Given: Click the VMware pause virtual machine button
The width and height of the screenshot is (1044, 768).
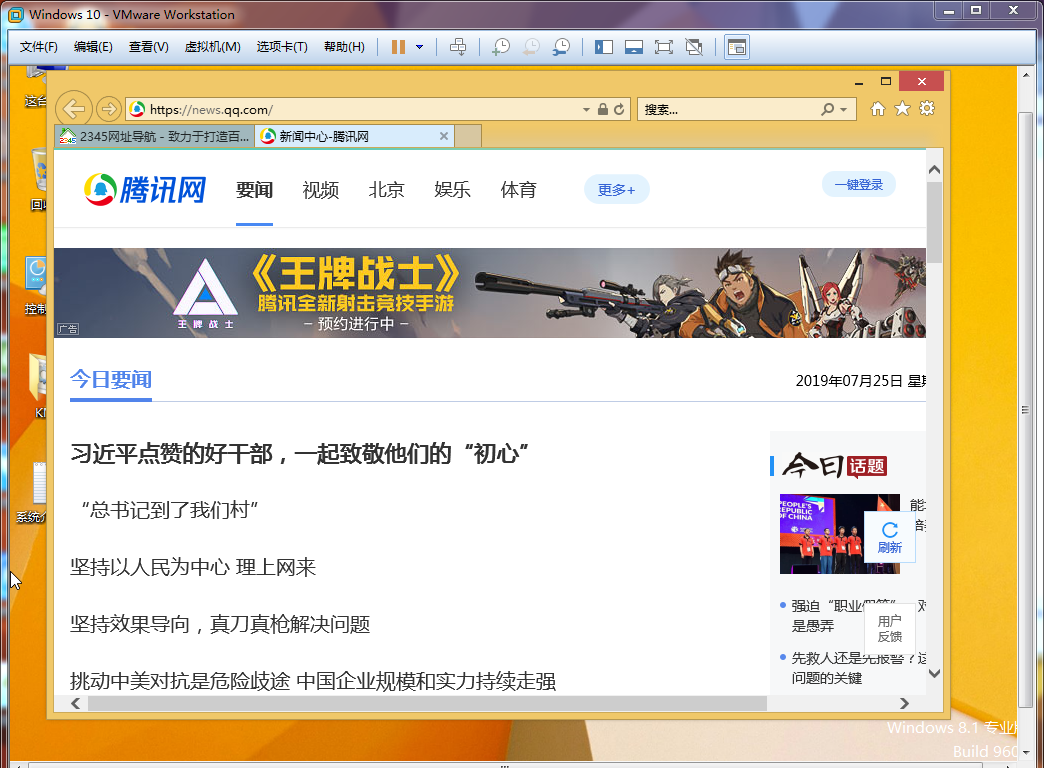Looking at the screenshot, I should point(398,47).
